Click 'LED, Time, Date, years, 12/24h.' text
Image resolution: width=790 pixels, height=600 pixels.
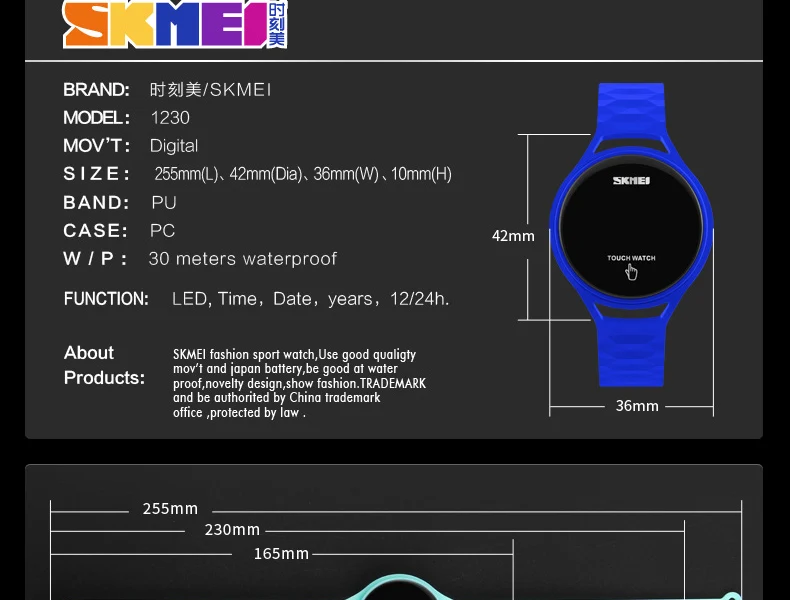310,299
